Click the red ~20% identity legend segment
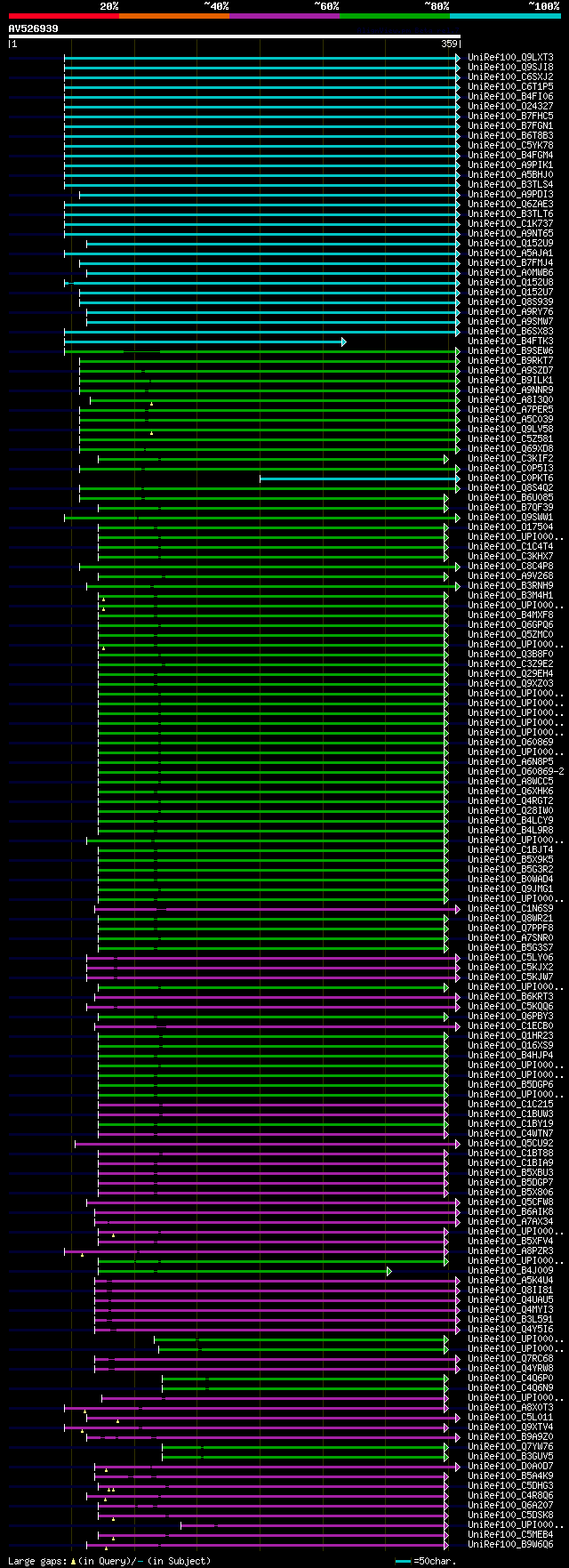The height and width of the screenshot is (1568, 569). [x=64, y=16]
